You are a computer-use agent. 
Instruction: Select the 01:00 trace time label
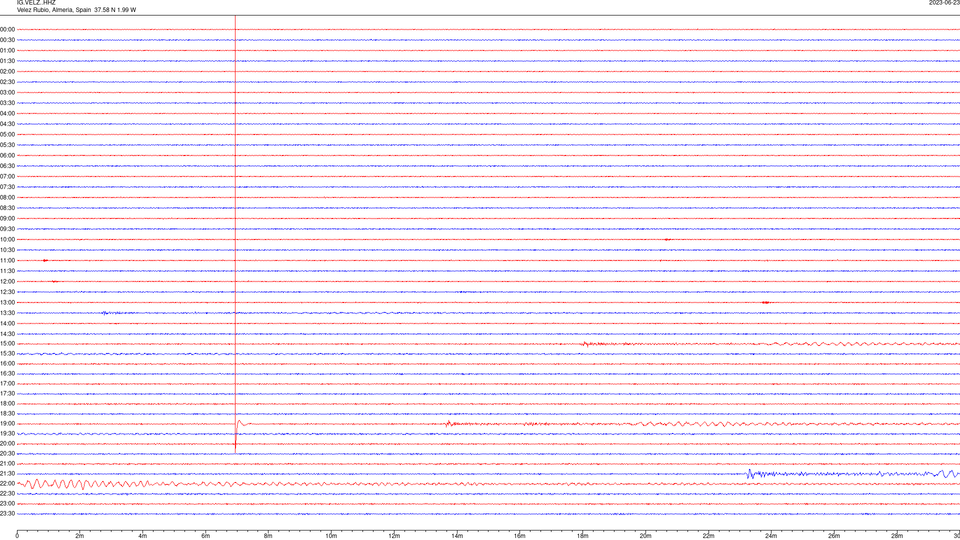pyautogui.click(x=7, y=51)
